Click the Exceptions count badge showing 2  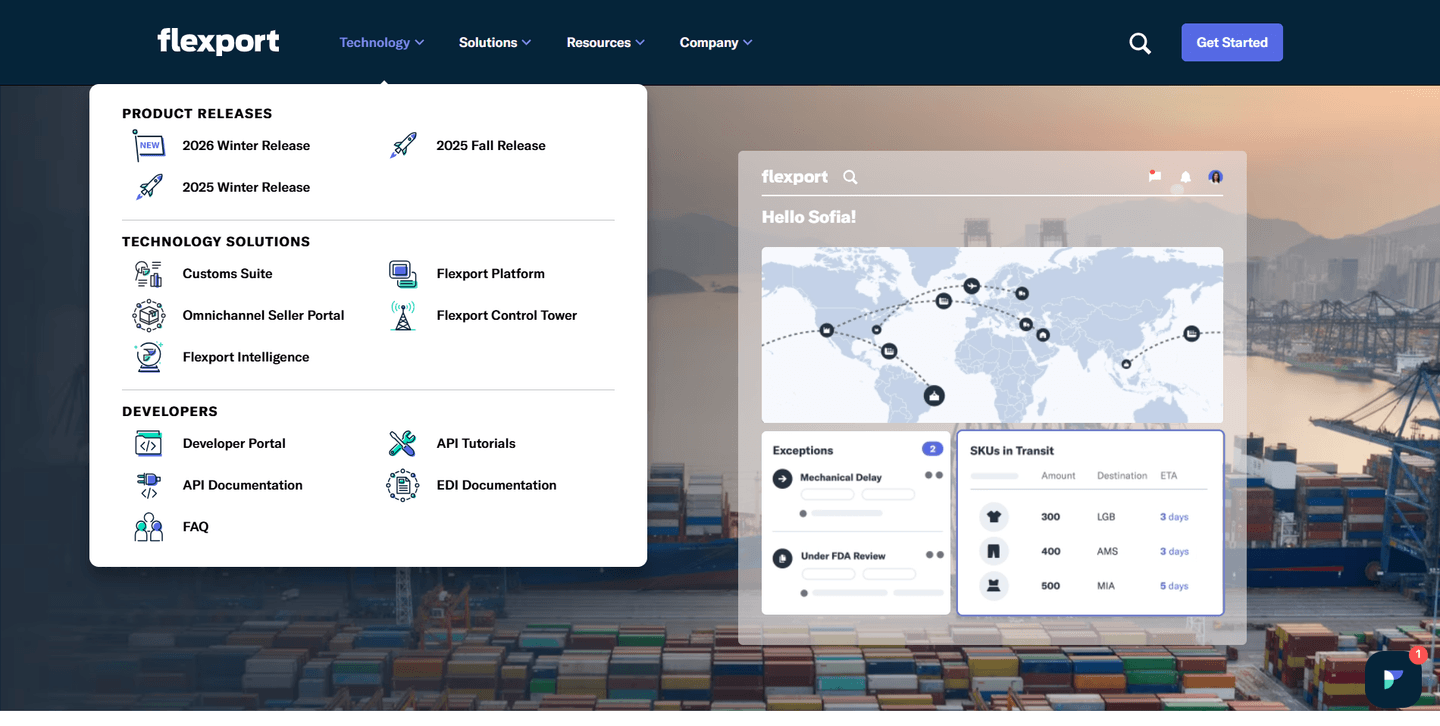coord(932,449)
